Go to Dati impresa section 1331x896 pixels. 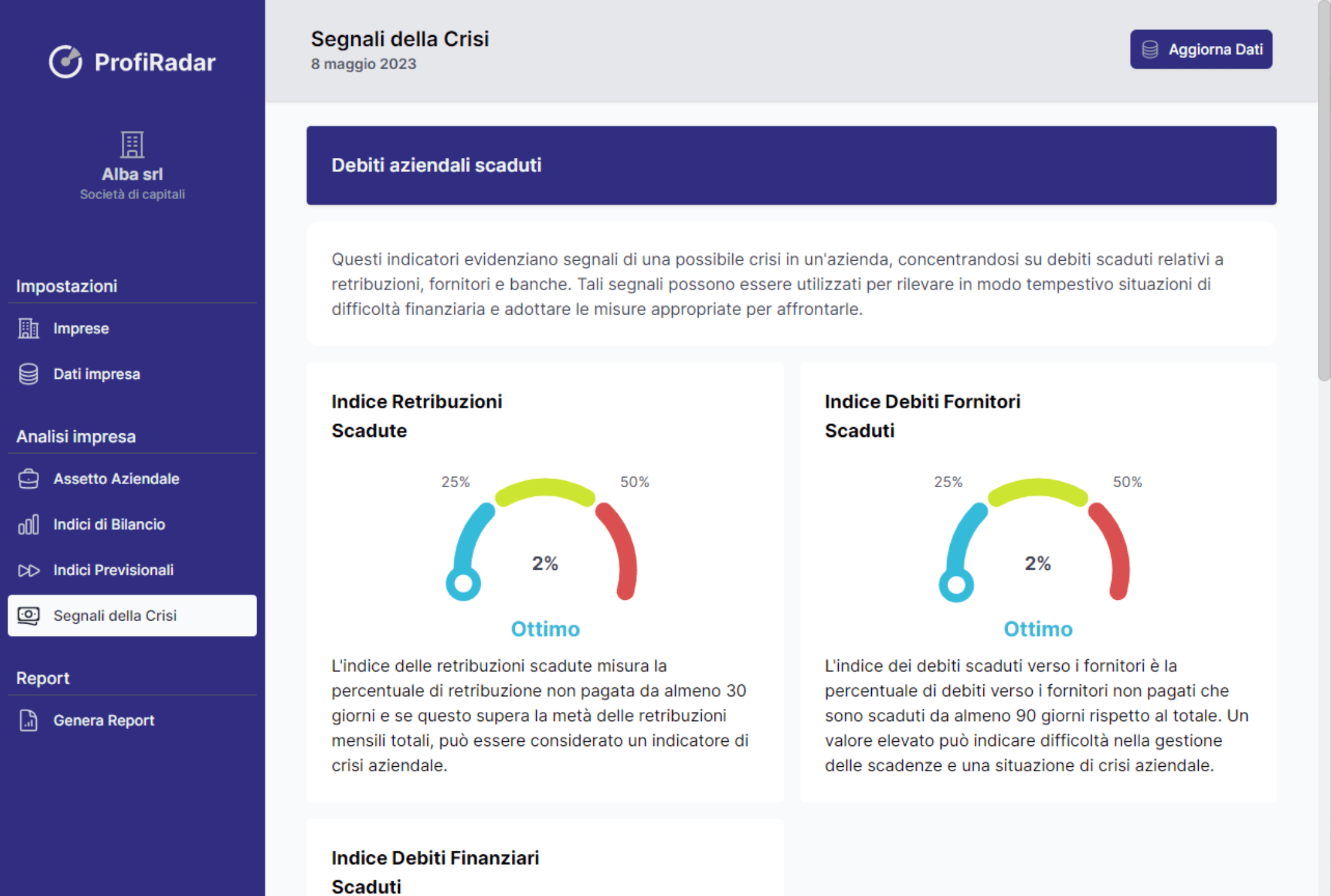(x=97, y=374)
